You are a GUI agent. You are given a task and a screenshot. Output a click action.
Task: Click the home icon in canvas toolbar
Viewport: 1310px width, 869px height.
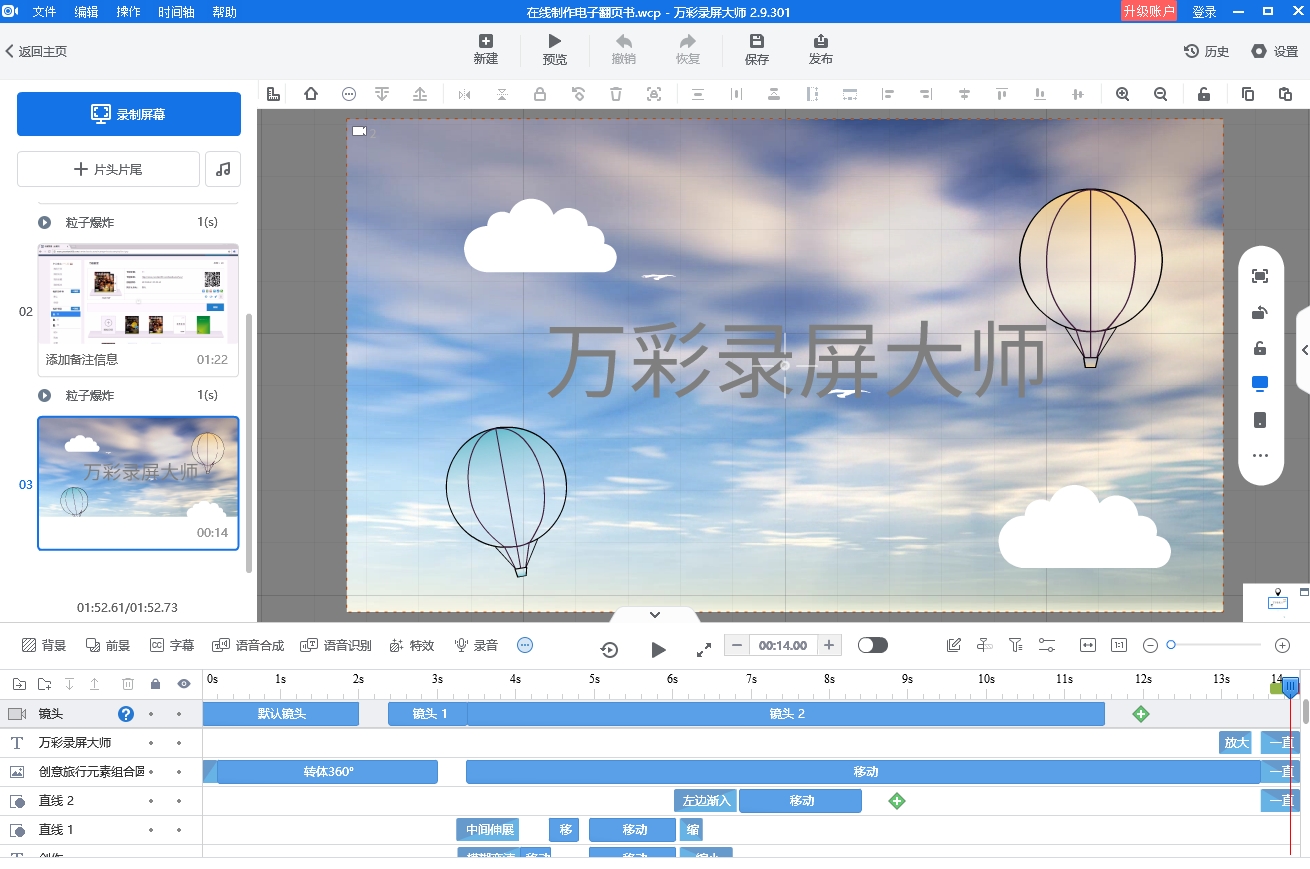pos(311,94)
